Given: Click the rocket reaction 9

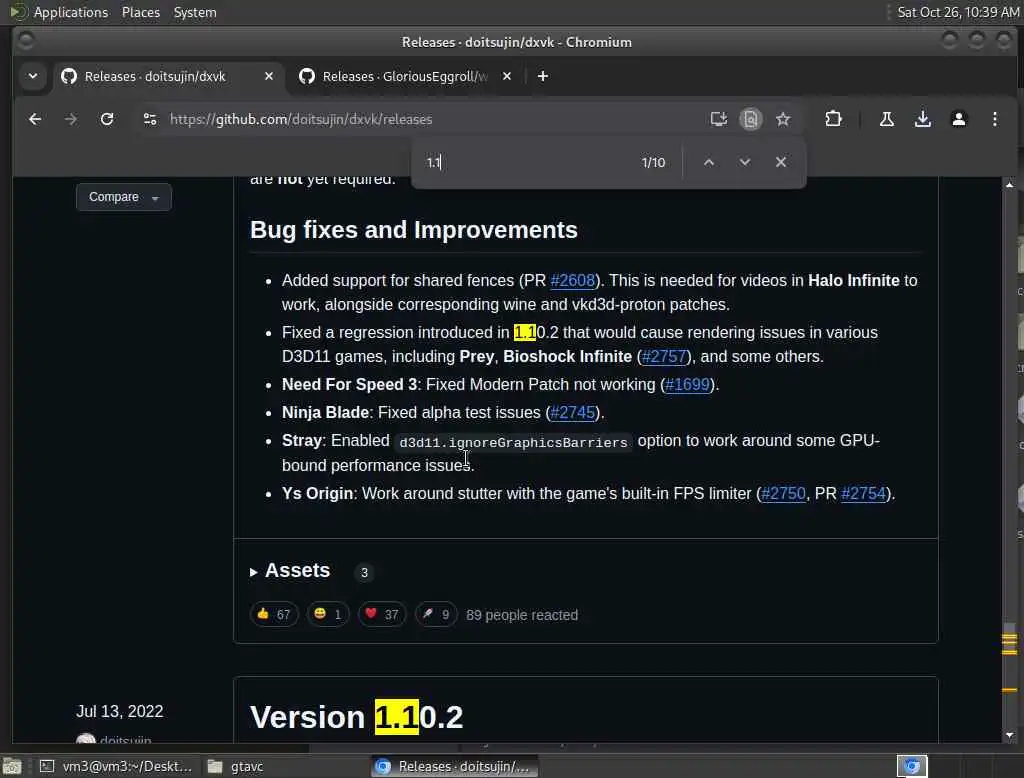Looking at the screenshot, I should tap(436, 615).
